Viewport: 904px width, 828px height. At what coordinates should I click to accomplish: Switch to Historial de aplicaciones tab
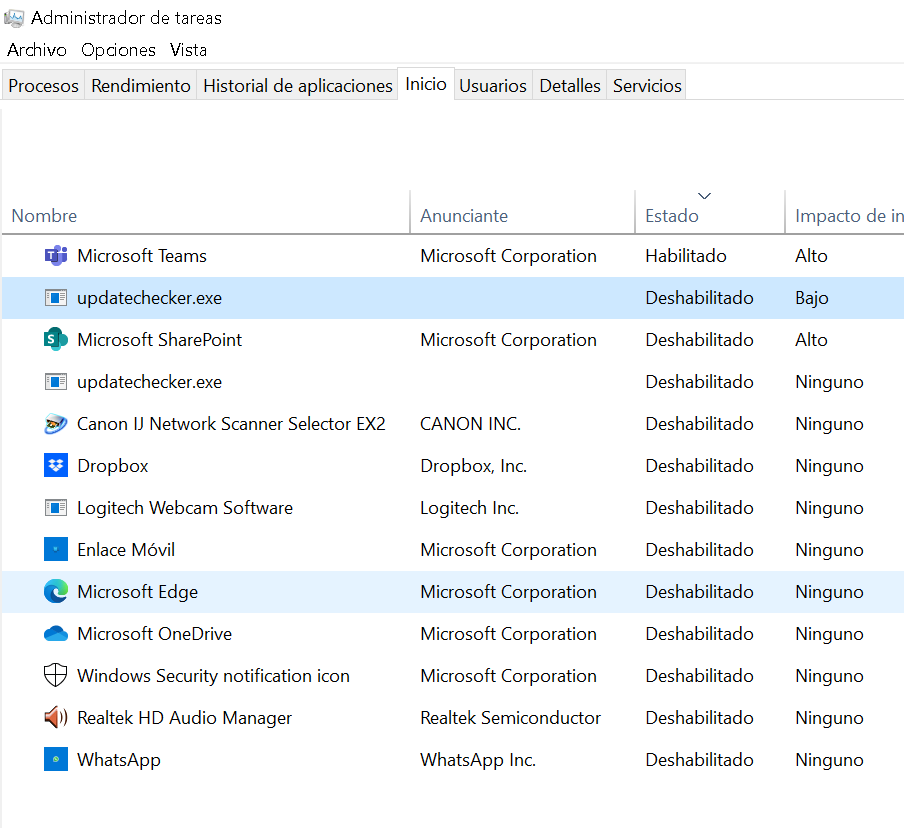(297, 85)
